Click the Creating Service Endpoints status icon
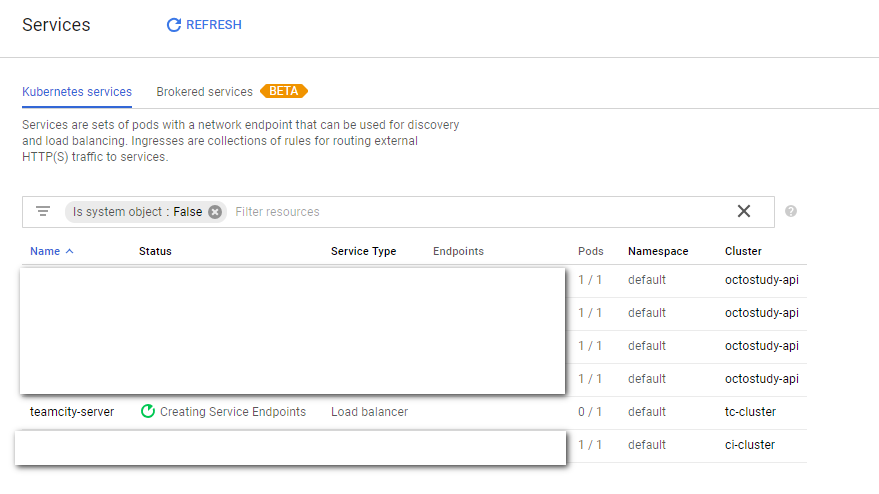Image resolution: width=879 pixels, height=494 pixels. [148, 412]
